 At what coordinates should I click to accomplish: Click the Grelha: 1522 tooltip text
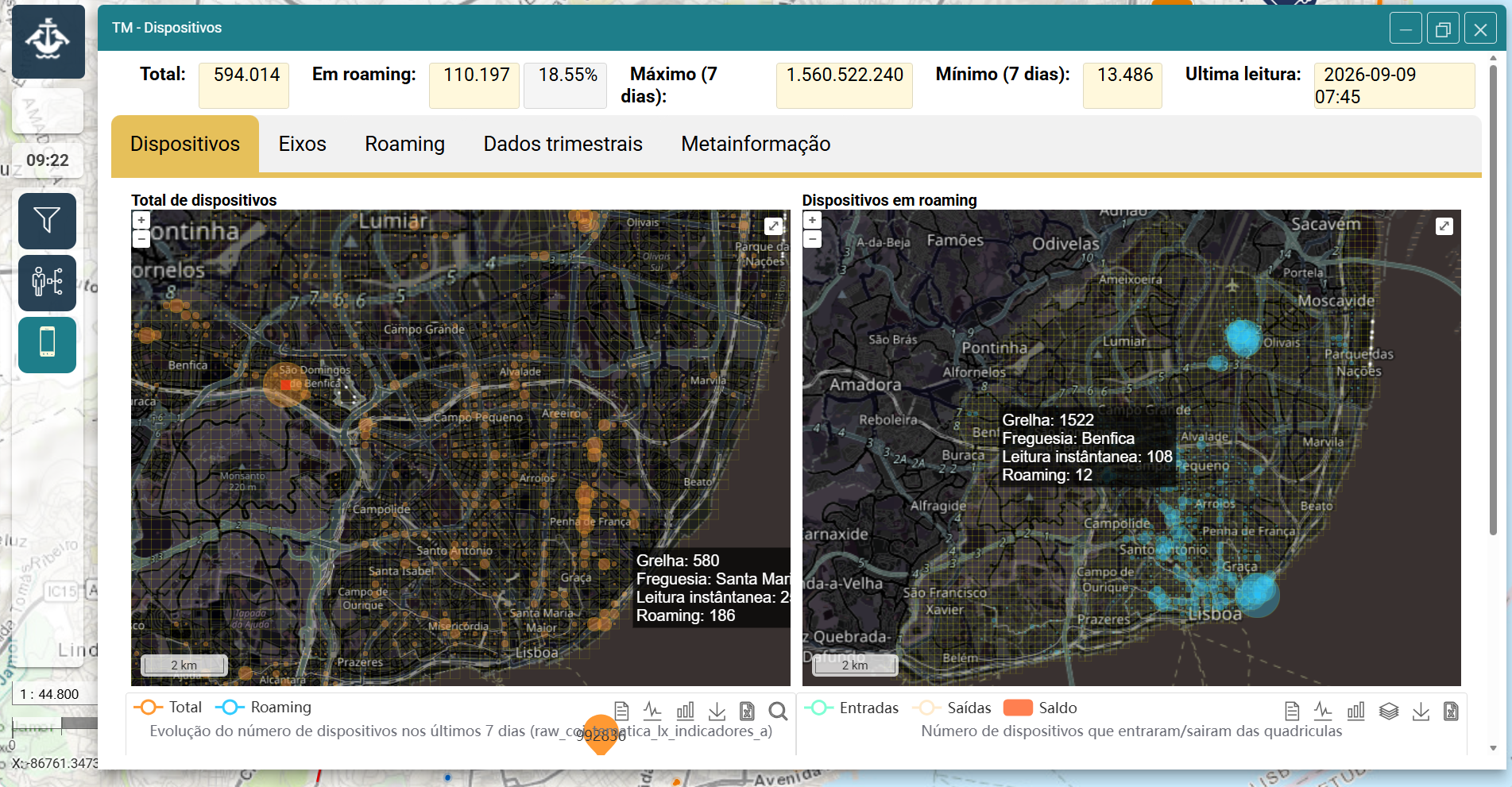(1048, 420)
